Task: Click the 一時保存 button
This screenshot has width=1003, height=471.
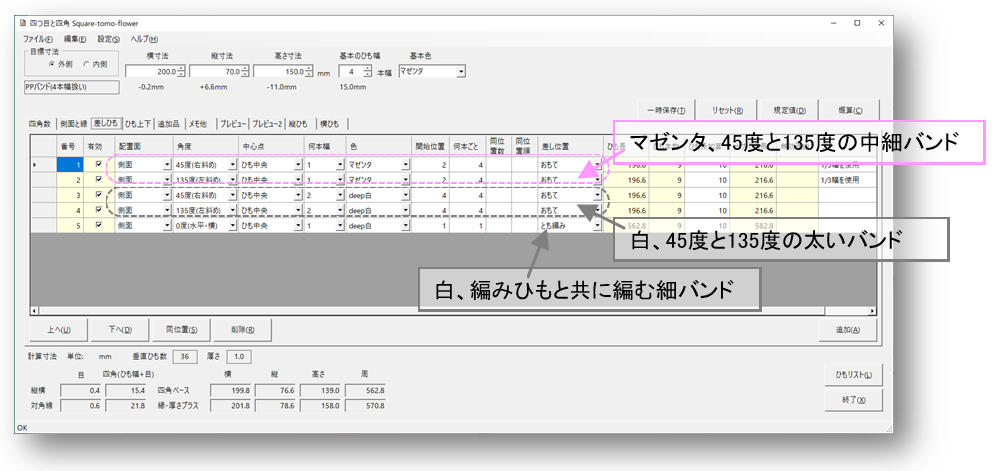Action: pos(667,110)
